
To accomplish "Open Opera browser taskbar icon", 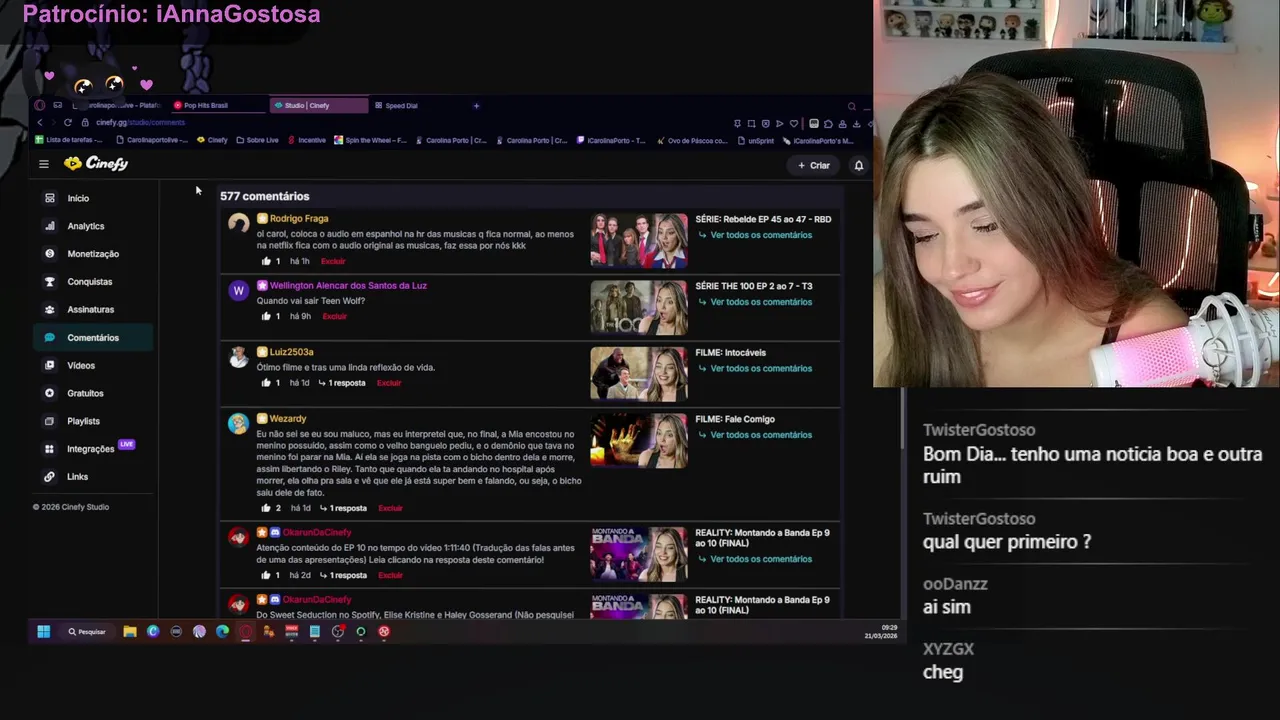I will tap(246, 632).
